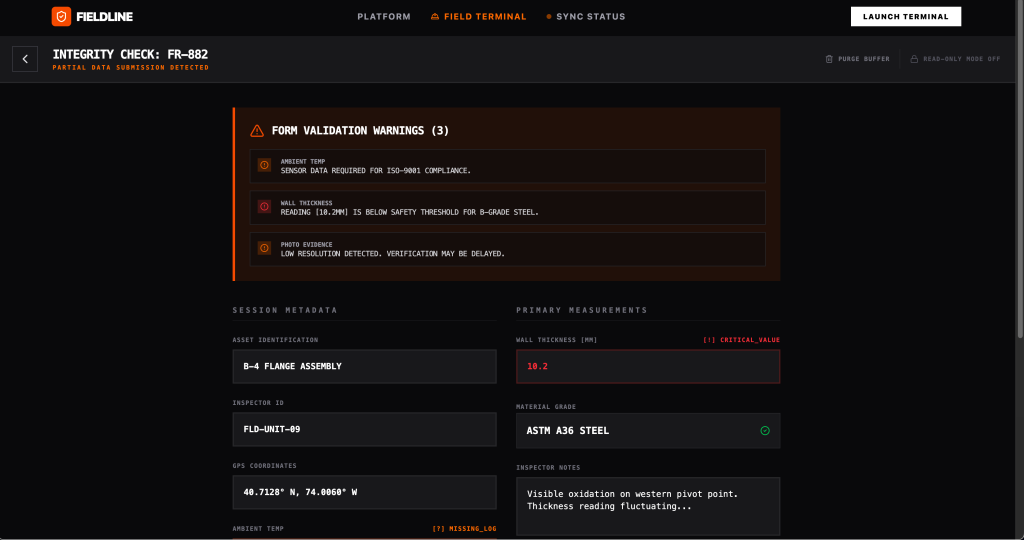Image resolution: width=1024 pixels, height=540 pixels.
Task: Click the red Wall Thickness alert icon
Action: click(264, 207)
